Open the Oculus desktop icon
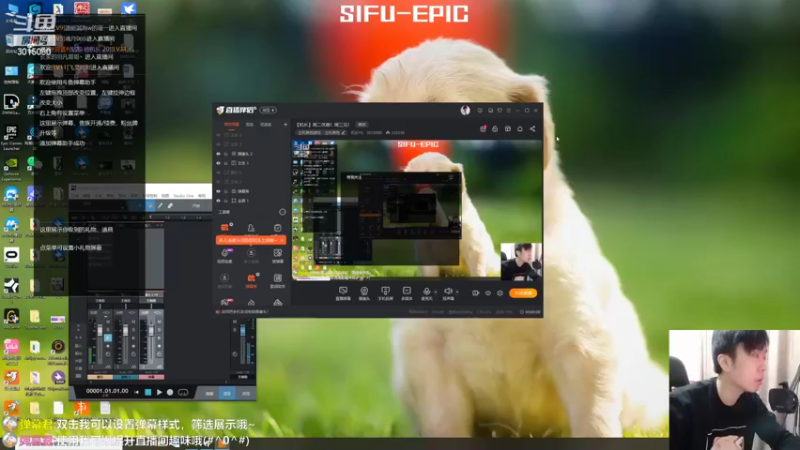 pyautogui.click(x=11, y=257)
